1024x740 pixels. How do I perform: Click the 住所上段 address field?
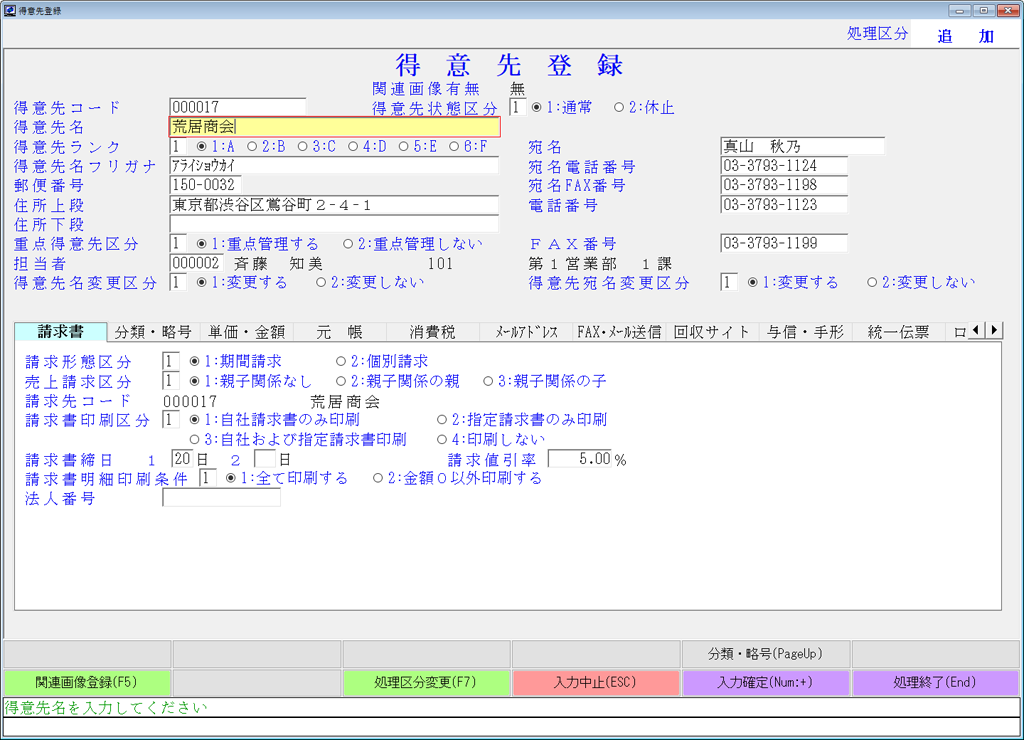(x=334, y=204)
